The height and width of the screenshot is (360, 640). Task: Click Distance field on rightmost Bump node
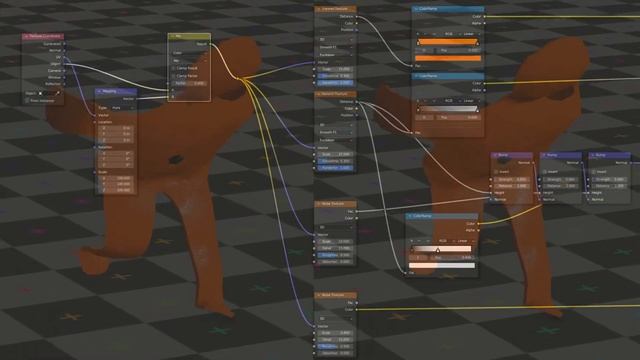610,186
